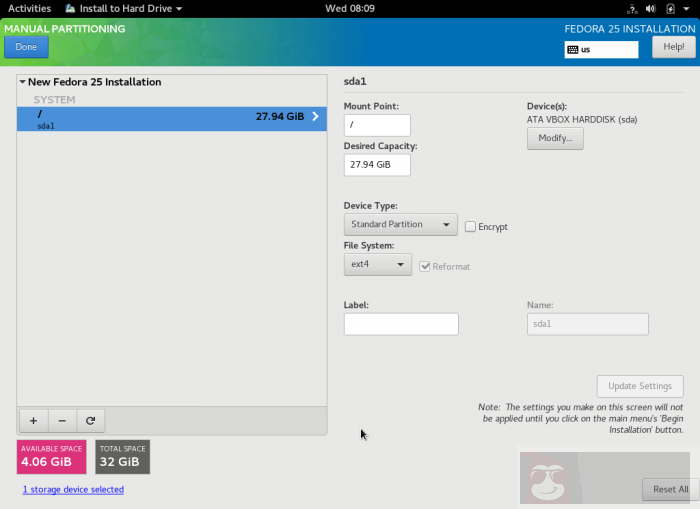Click the Modify... devices button
The width and height of the screenshot is (700, 509).
click(555, 138)
